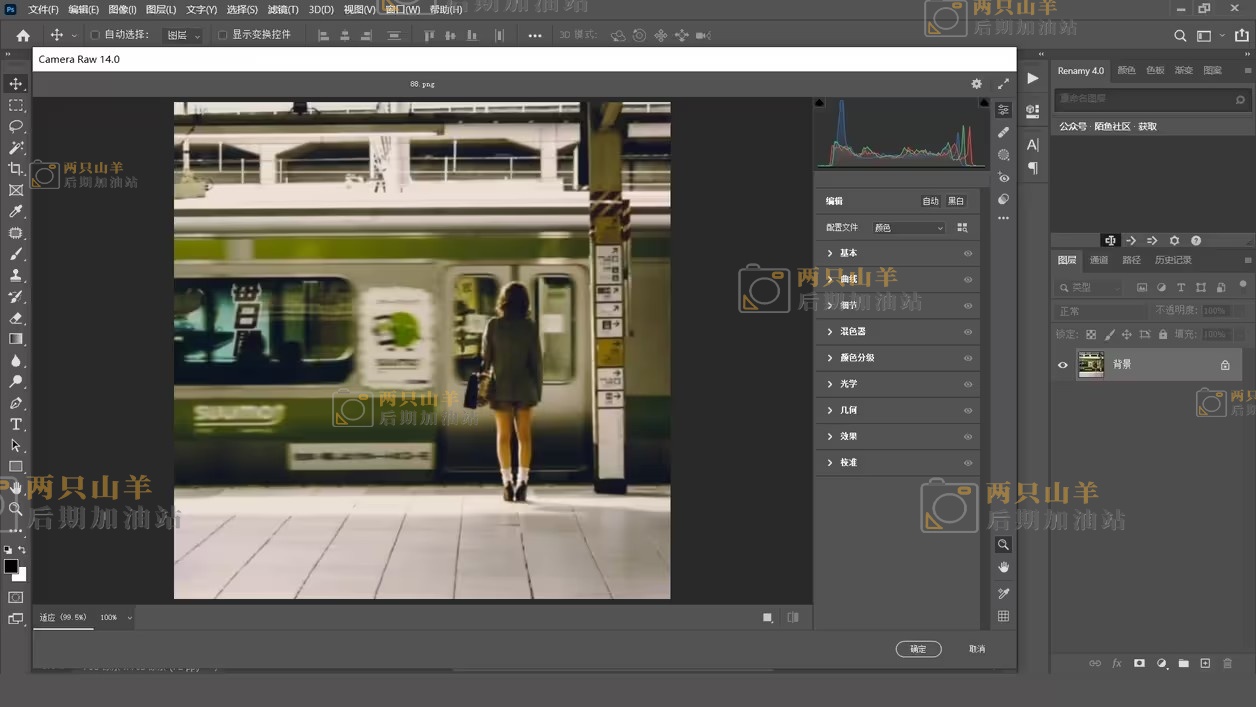
Task: Click the 自动 auto adjustment button
Action: point(930,201)
